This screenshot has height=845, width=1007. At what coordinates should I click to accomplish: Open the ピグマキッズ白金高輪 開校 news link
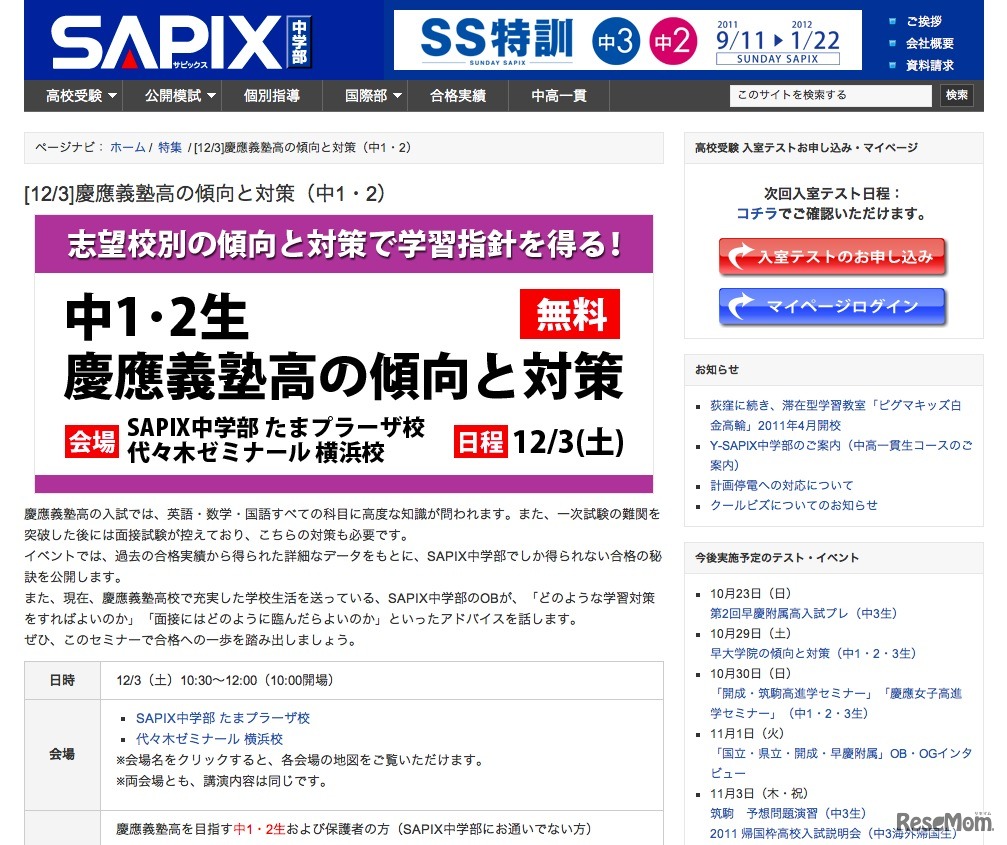[836, 415]
